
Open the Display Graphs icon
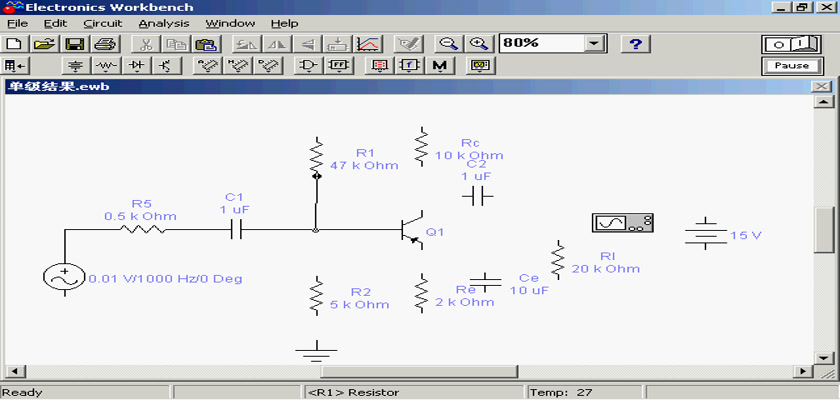click(368, 44)
